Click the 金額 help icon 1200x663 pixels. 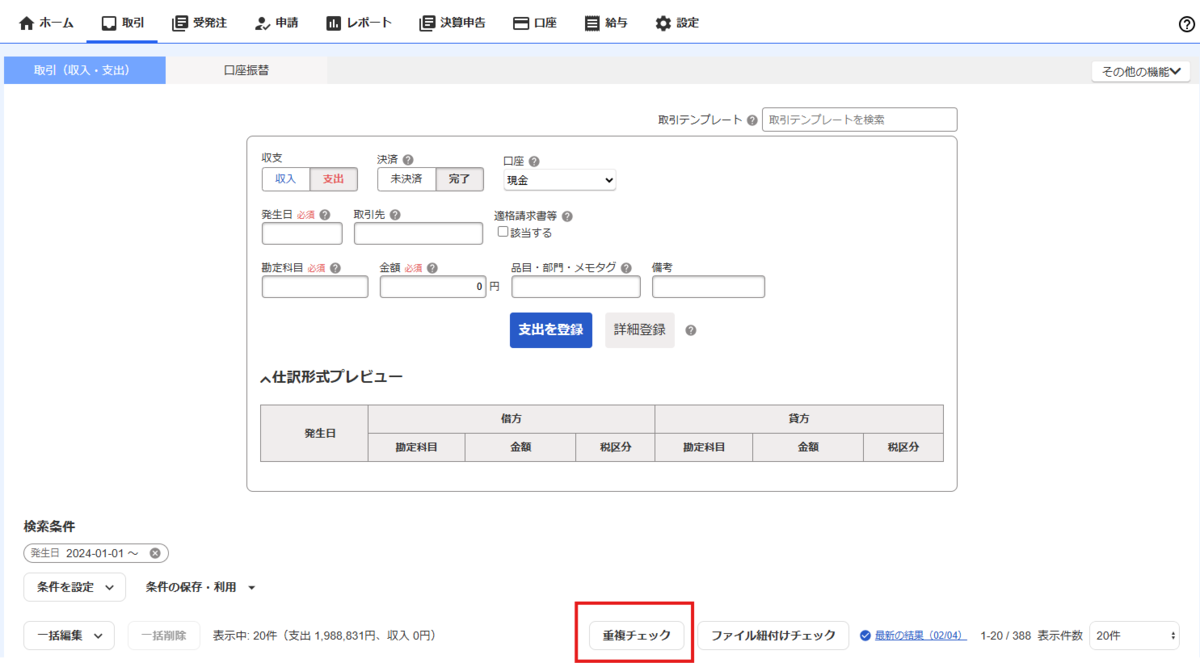431,268
